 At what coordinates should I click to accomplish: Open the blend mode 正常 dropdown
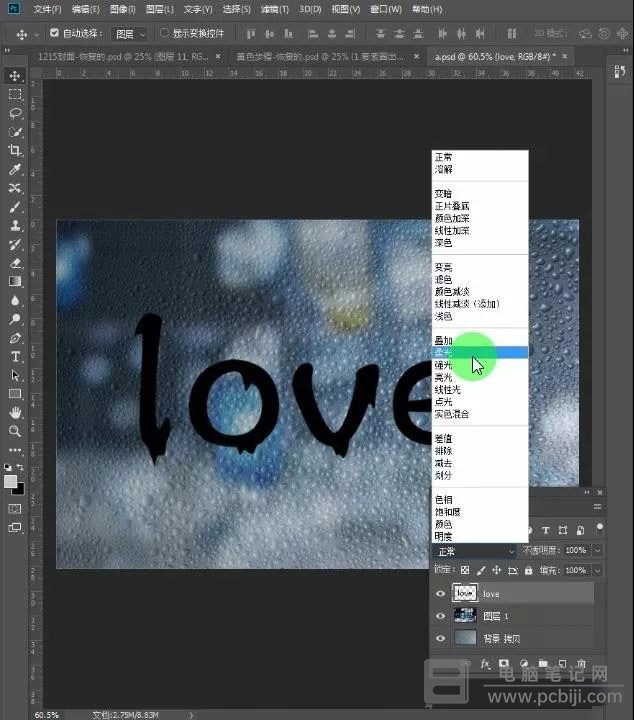[x=475, y=551]
